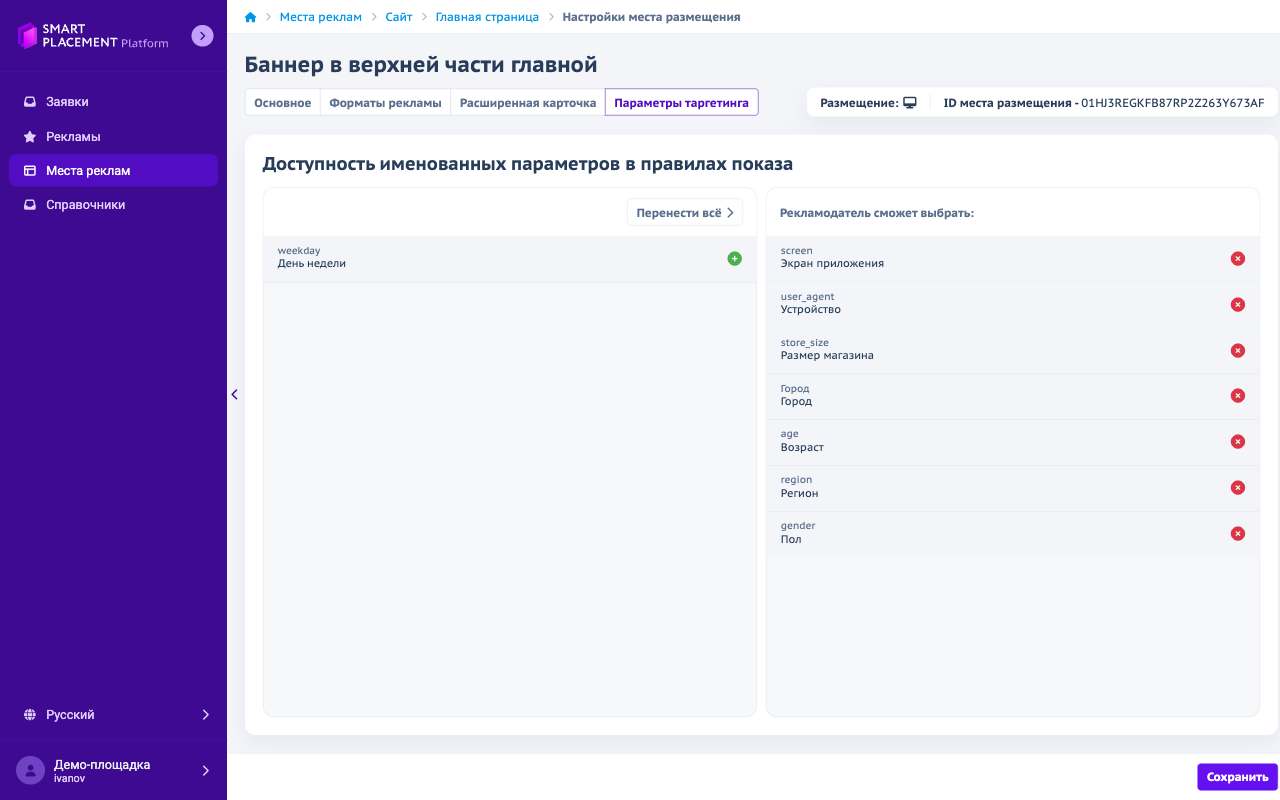Remove the store_size parameter
The image size is (1280, 800).
tap(1237, 351)
